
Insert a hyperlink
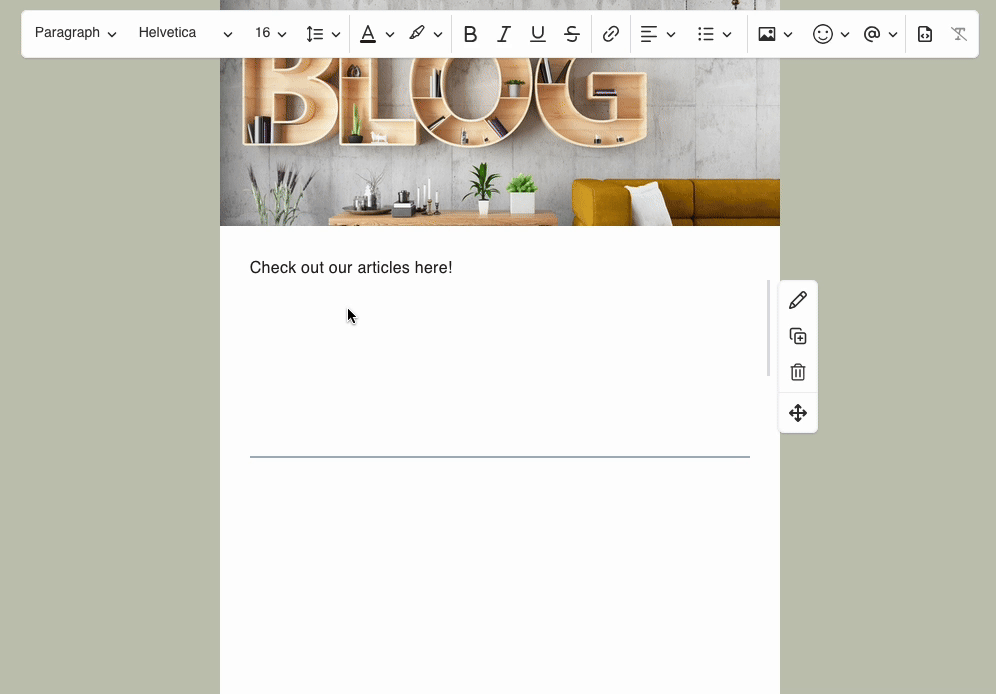[x=611, y=34]
